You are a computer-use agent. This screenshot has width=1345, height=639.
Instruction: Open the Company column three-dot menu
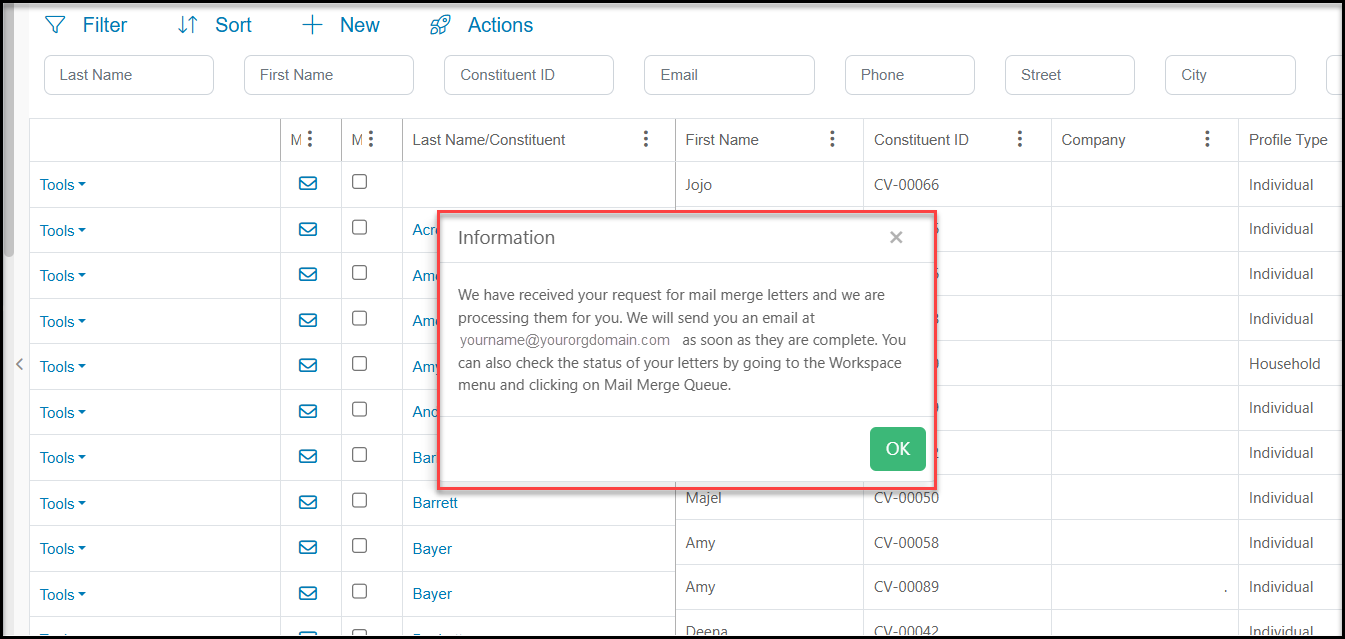click(x=1207, y=139)
